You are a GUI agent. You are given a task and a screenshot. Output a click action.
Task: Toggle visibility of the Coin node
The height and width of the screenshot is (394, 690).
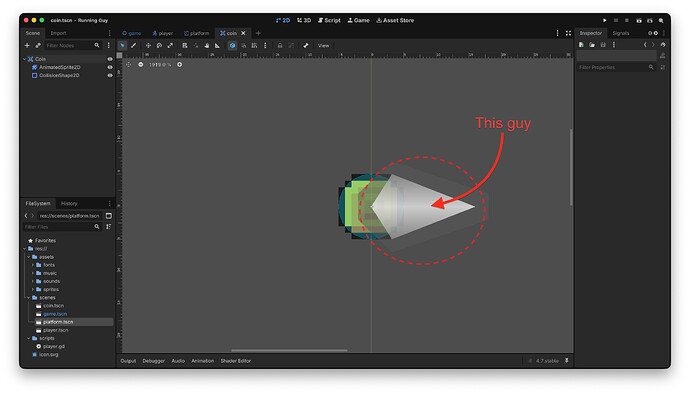coord(110,59)
